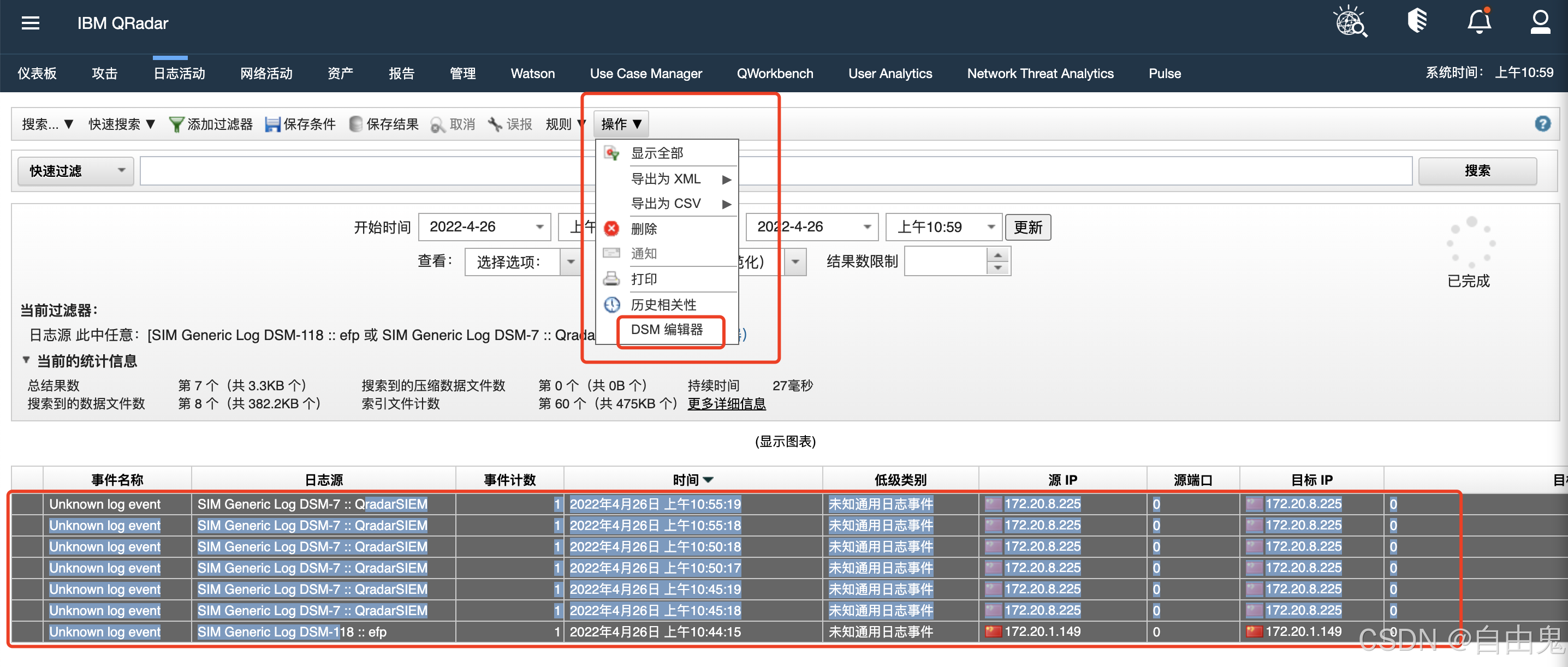Expand the 导出为 CSV submenu
This screenshot has height=667, width=1568.
pos(666,203)
